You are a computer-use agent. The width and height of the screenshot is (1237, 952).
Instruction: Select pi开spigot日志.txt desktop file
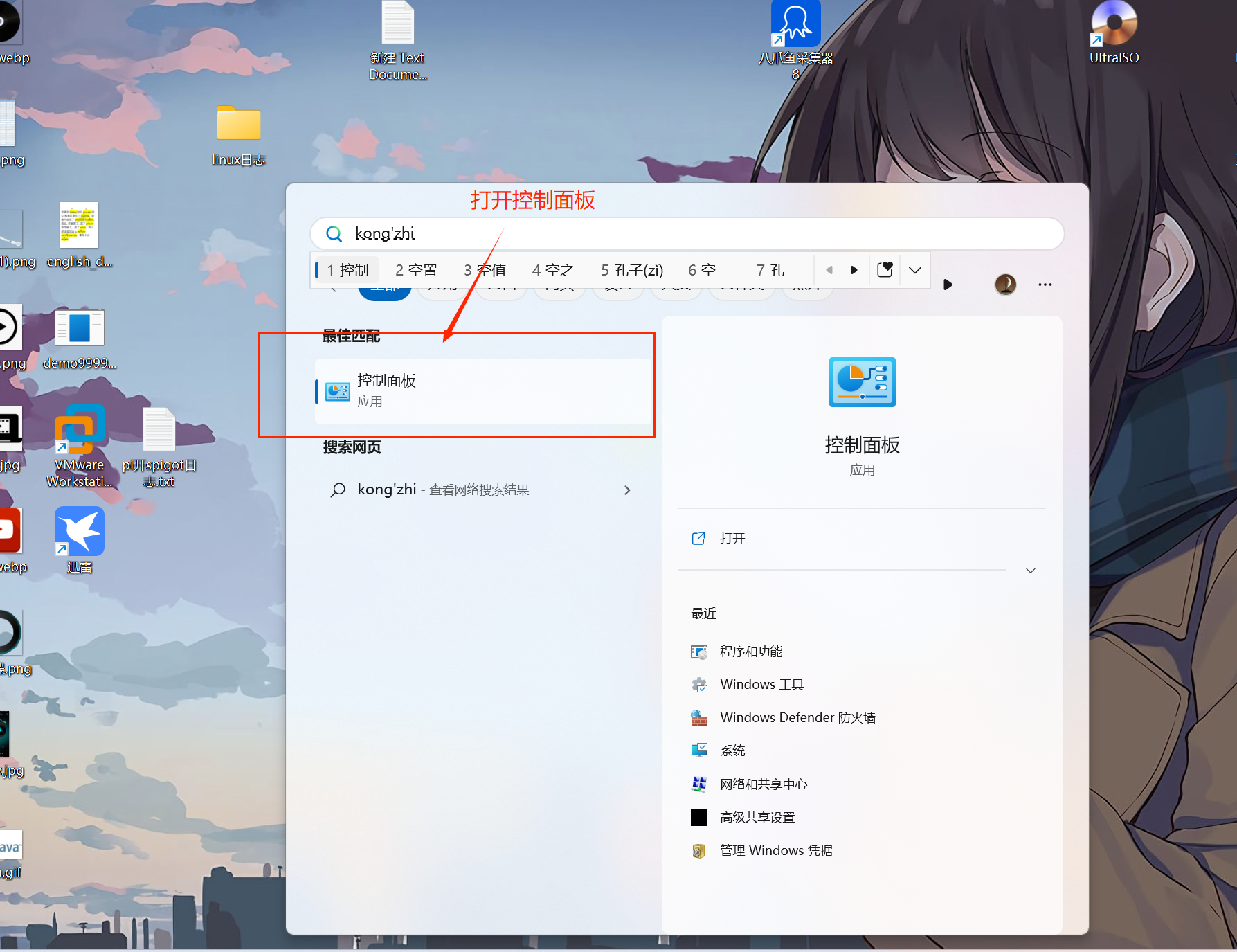159,448
